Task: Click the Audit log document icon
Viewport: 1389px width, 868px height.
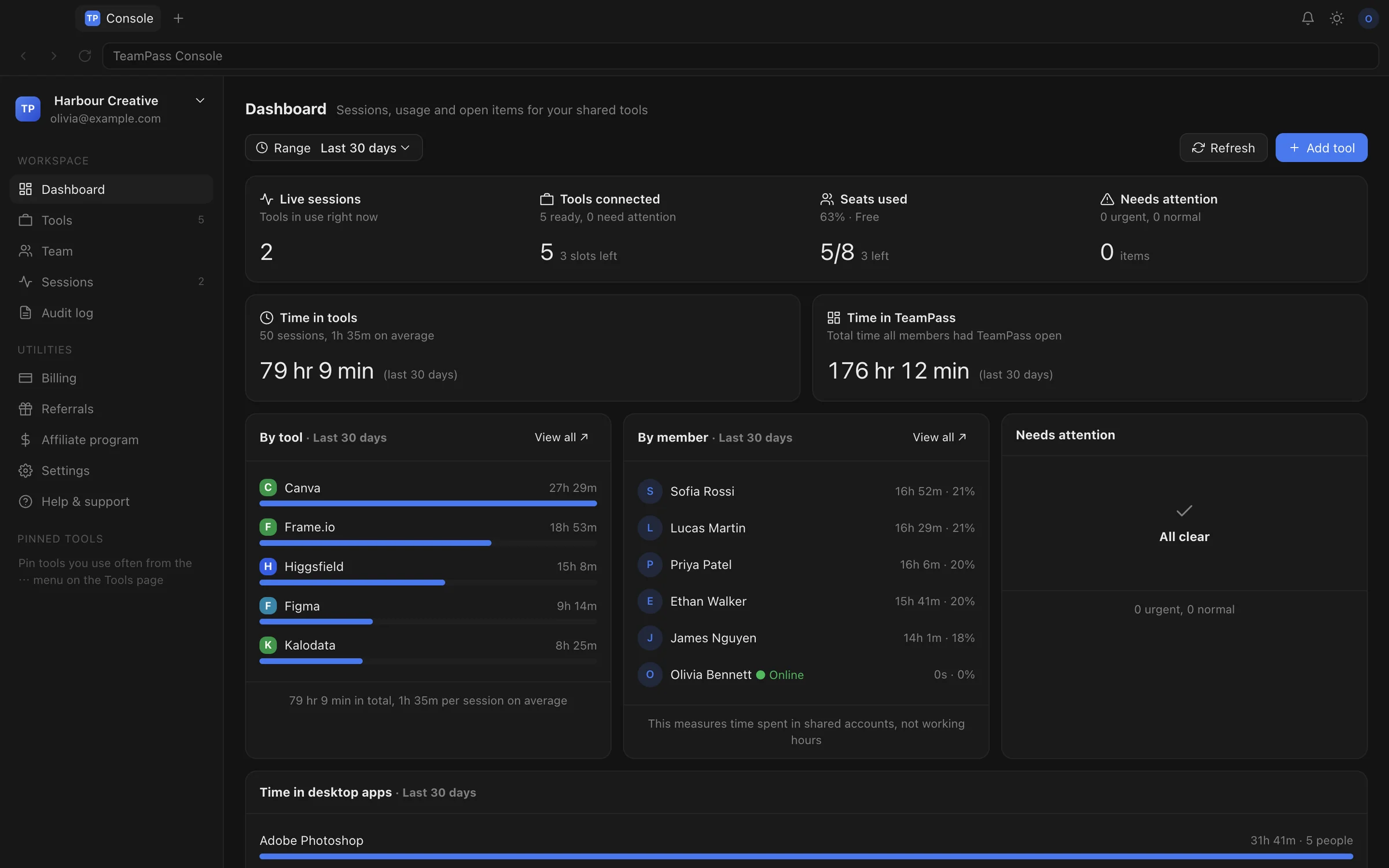Action: (25, 312)
